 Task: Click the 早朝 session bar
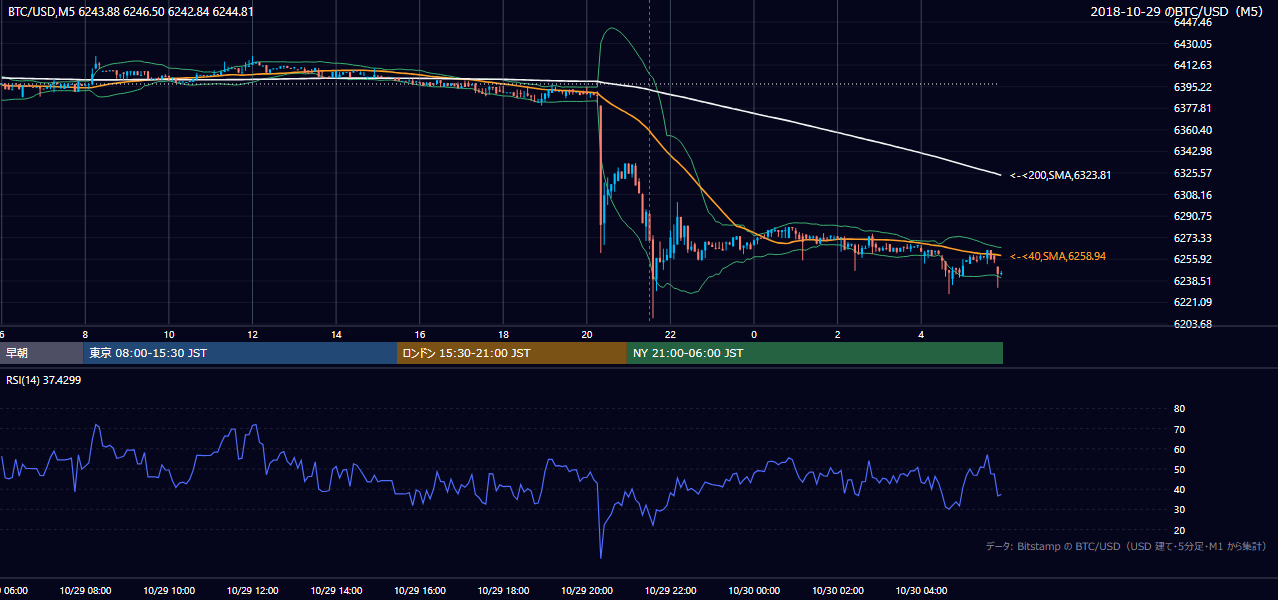point(41,353)
